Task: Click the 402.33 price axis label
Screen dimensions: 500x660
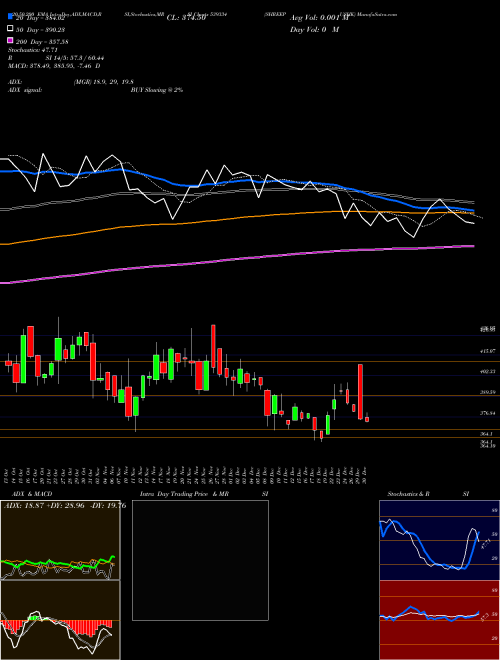Action: (488, 371)
